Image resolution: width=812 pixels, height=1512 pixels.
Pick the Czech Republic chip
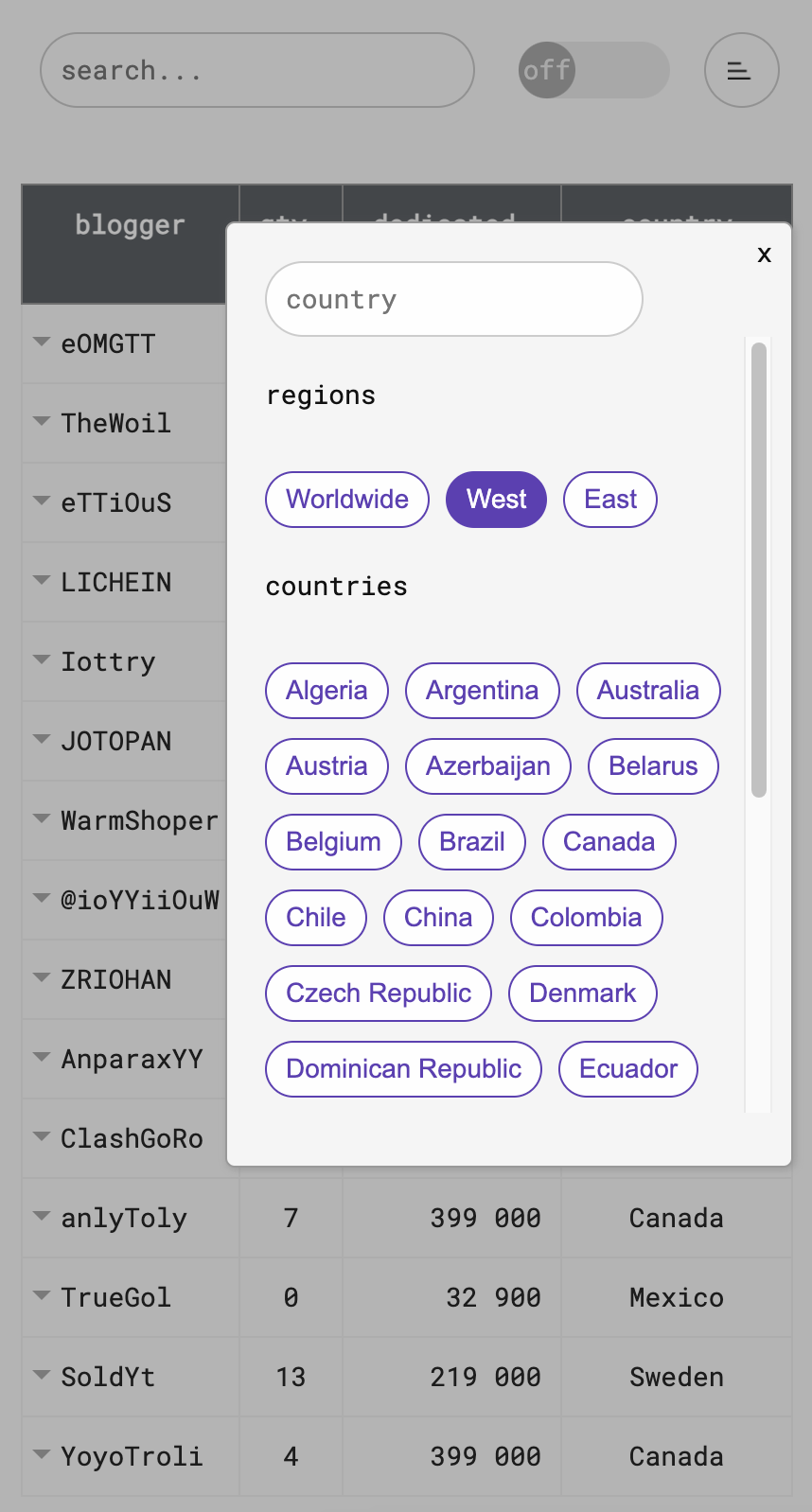click(379, 993)
